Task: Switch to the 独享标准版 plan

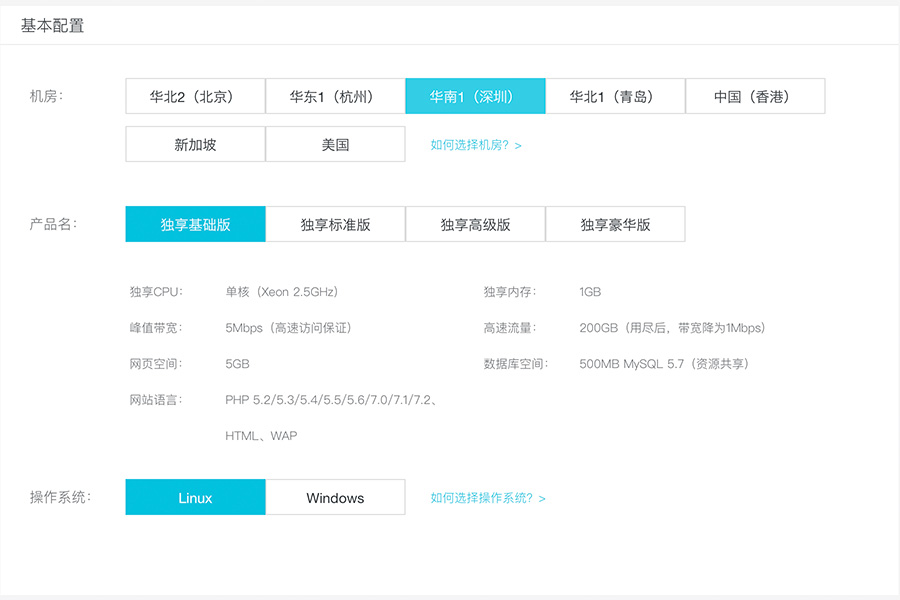Action: [335, 224]
